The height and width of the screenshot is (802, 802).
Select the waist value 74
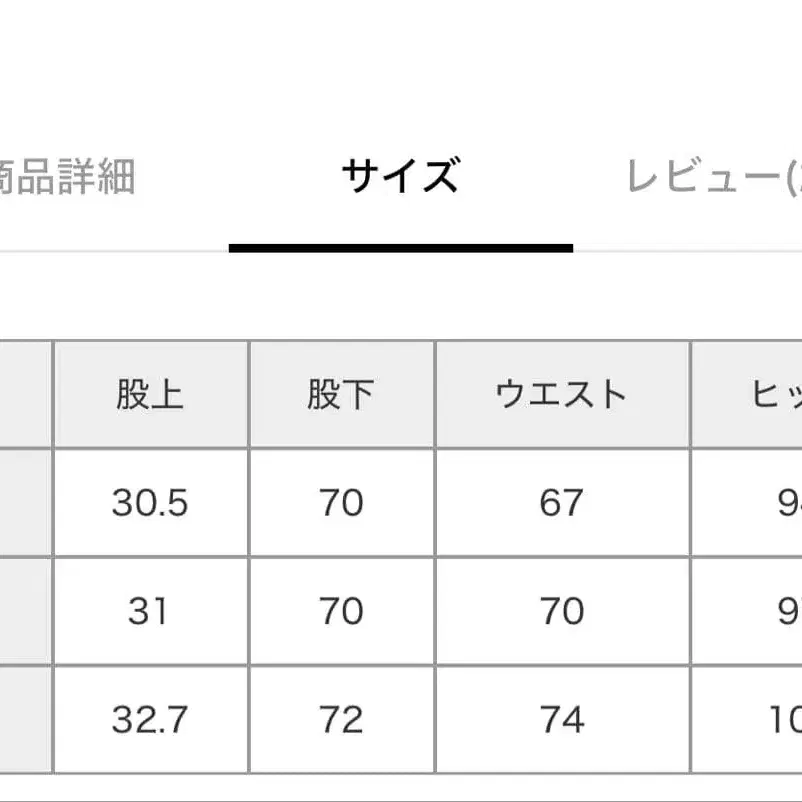[562, 718]
